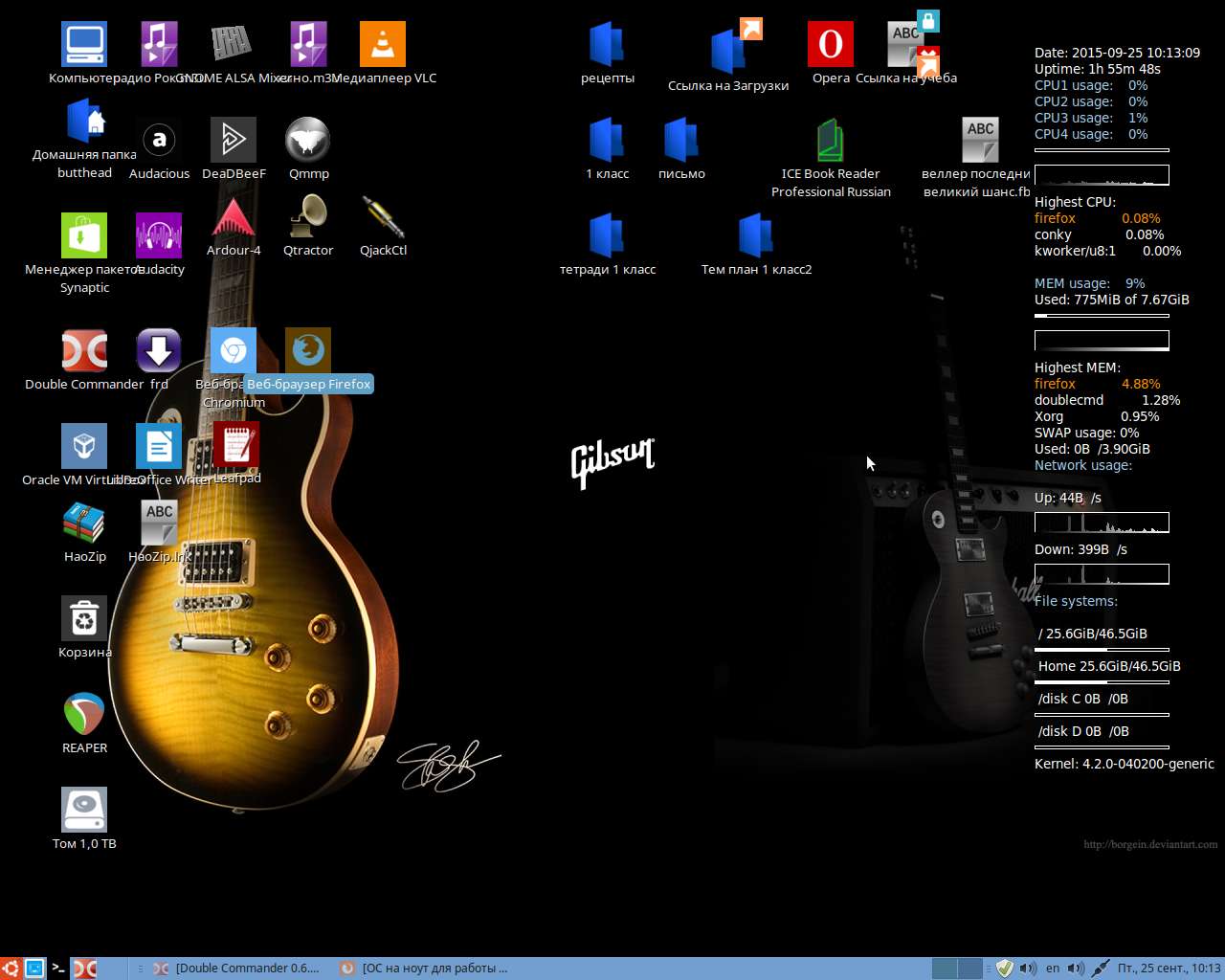The image size is (1225, 980).
Task: Open the ICE Book Reader icon
Action: click(x=830, y=141)
